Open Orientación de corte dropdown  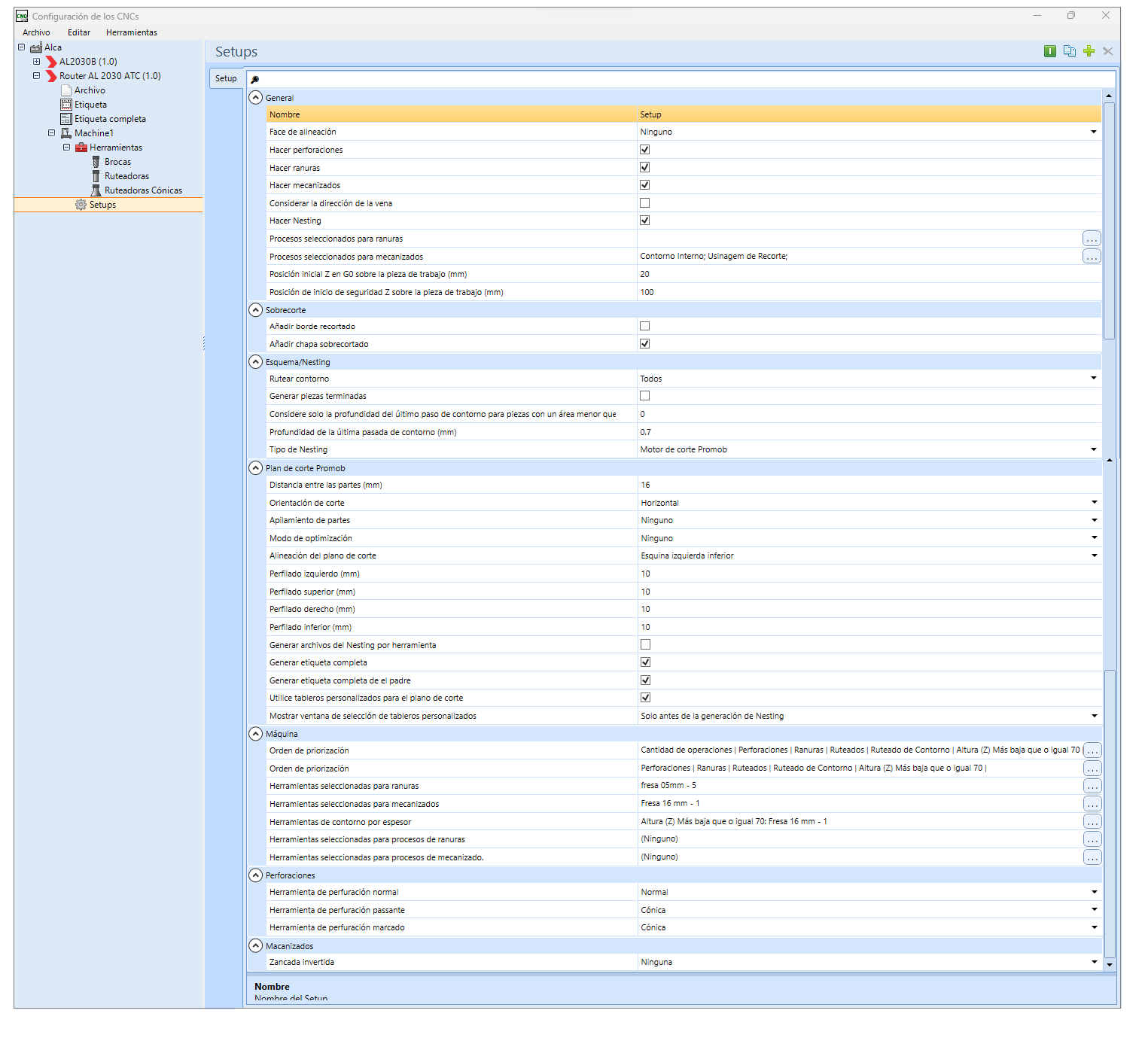[1095, 502]
